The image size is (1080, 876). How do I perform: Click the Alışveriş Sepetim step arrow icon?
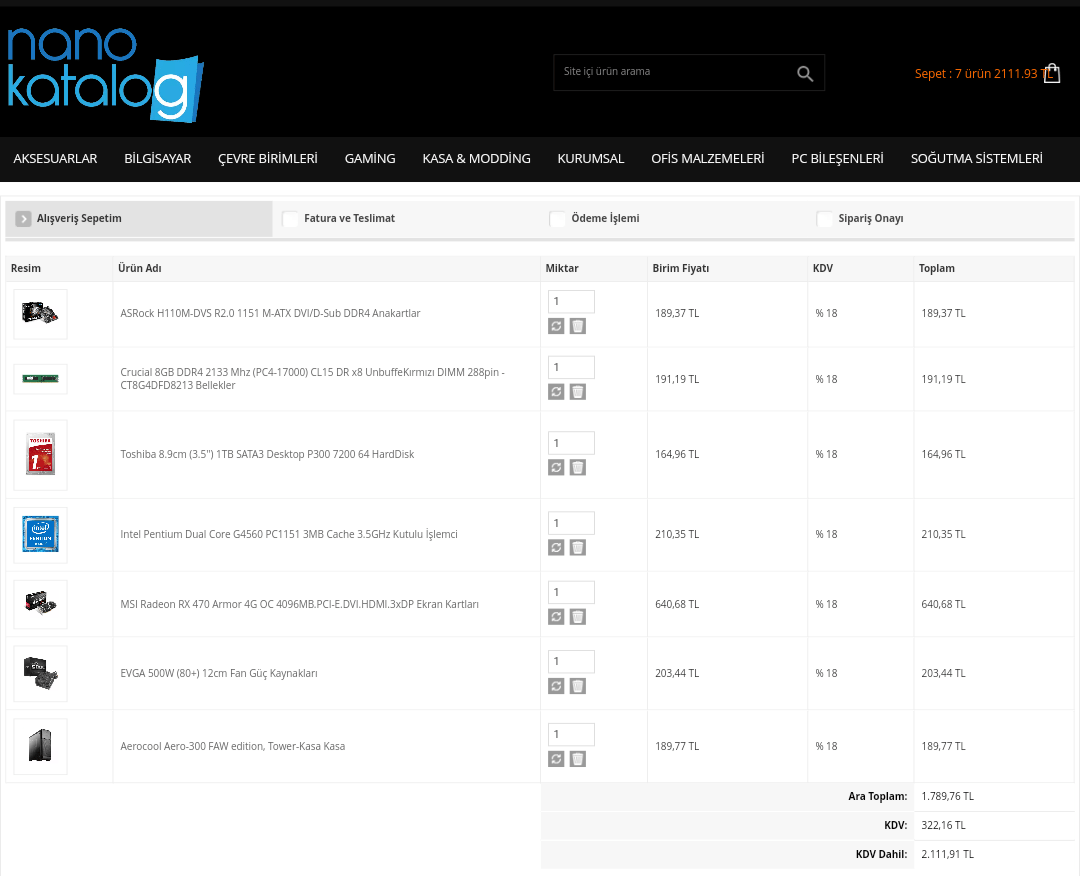click(x=23, y=219)
